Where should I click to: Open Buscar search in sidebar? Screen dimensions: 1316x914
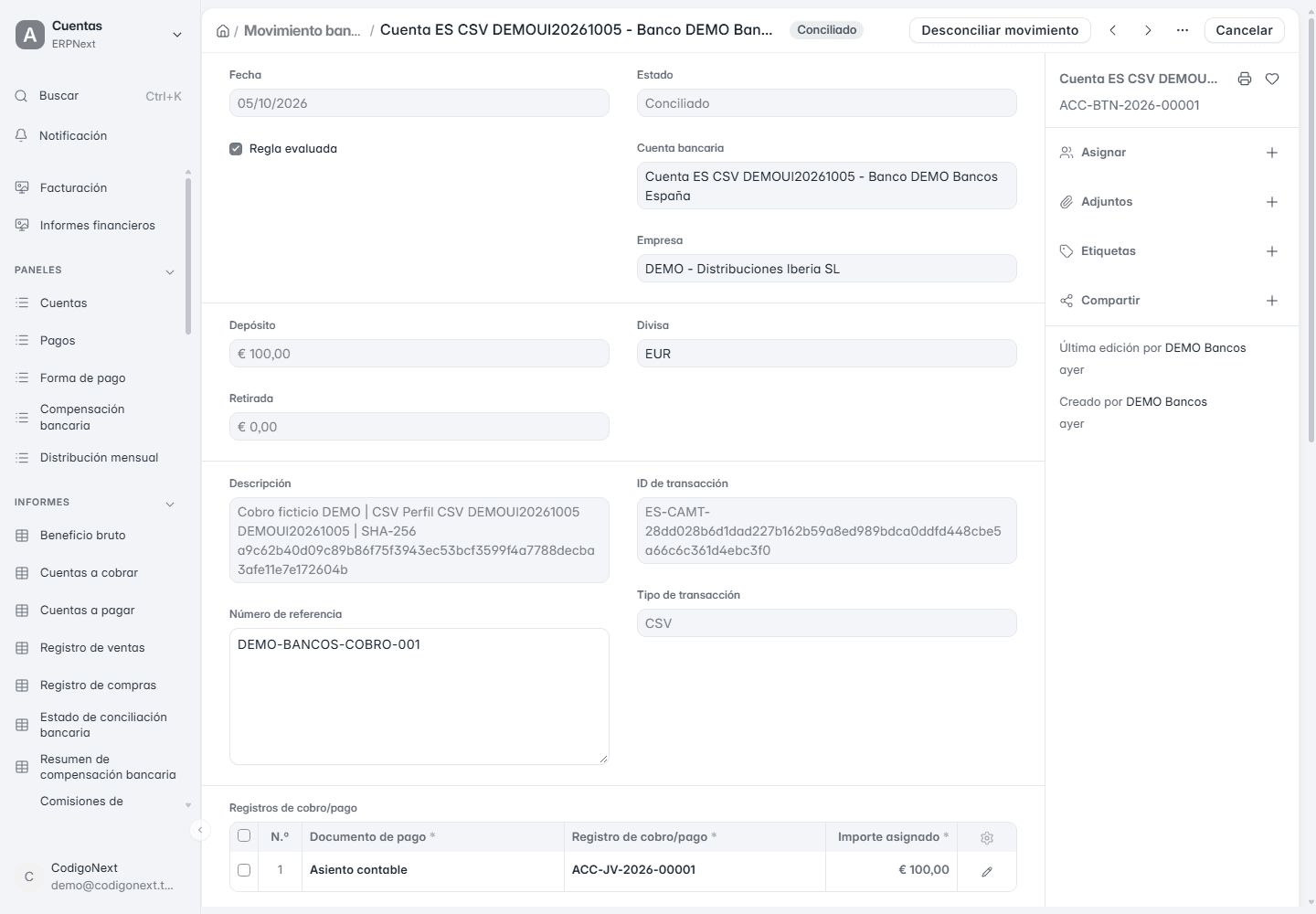point(99,96)
